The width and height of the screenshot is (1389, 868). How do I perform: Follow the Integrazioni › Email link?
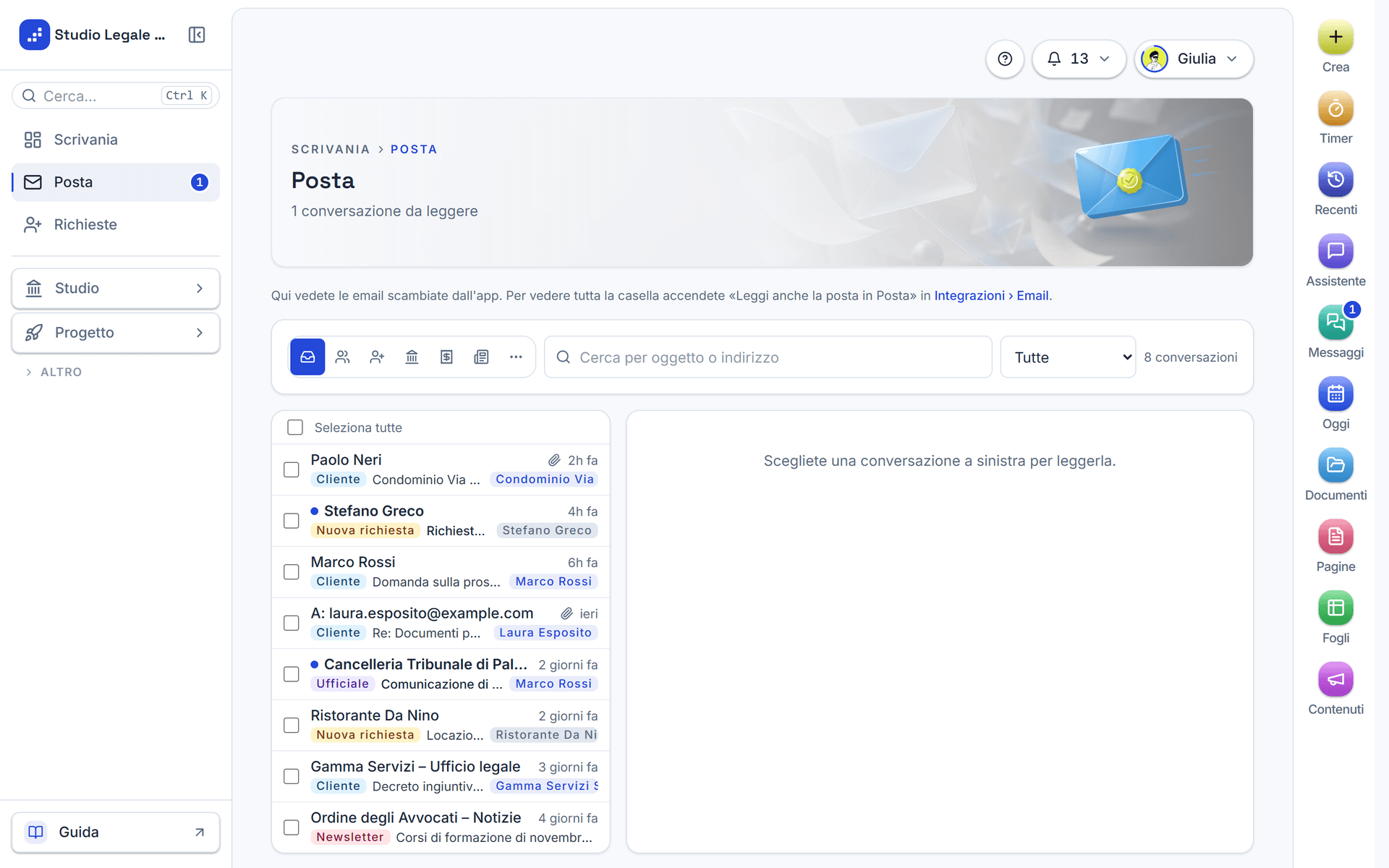(x=991, y=295)
